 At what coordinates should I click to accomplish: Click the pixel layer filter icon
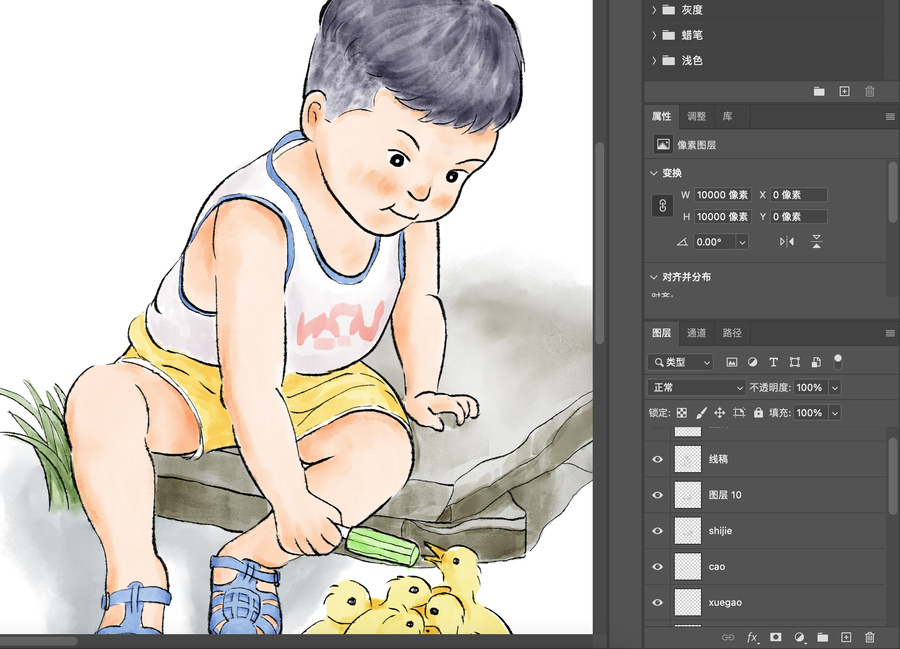coord(731,362)
